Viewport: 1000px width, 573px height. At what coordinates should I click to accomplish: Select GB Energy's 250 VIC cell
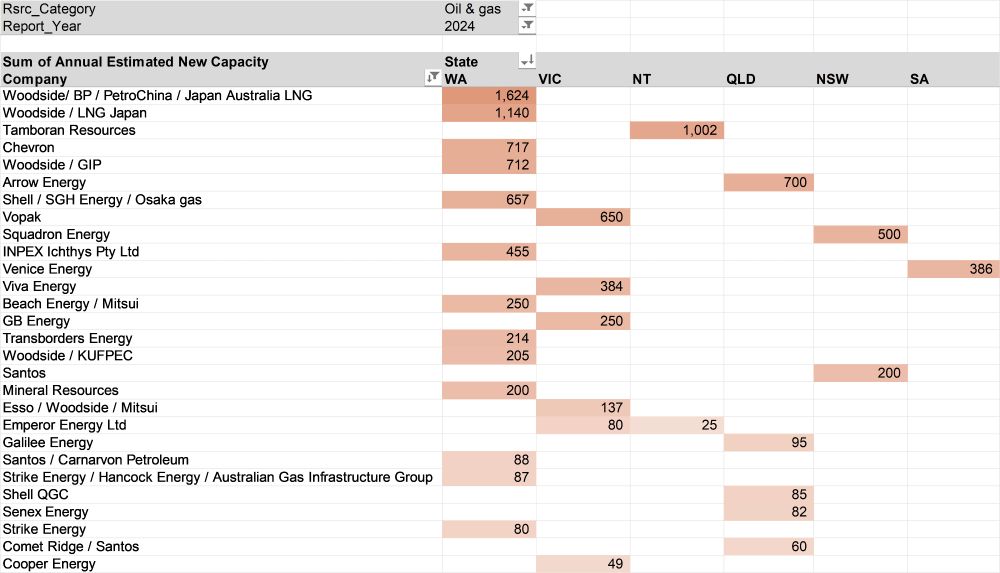583,321
